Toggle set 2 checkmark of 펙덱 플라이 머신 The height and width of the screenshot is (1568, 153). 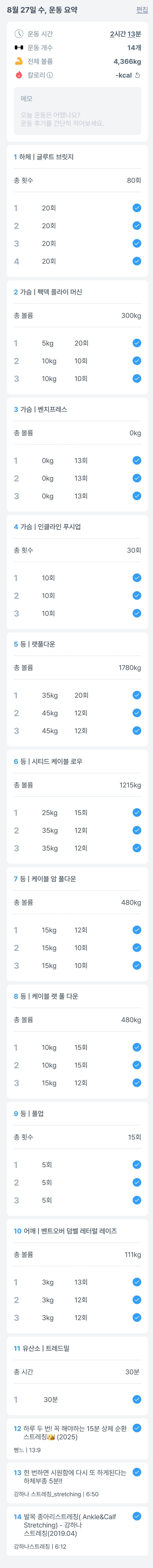[137, 361]
